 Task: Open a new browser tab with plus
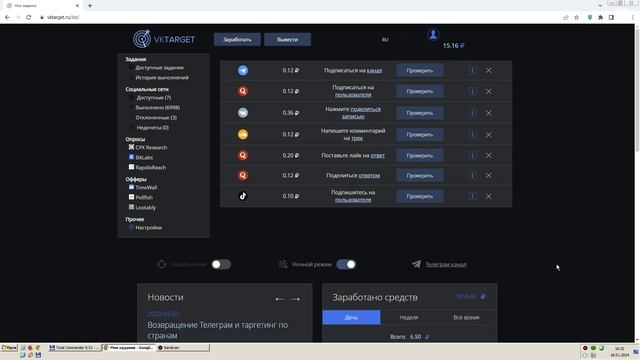click(90, 6)
